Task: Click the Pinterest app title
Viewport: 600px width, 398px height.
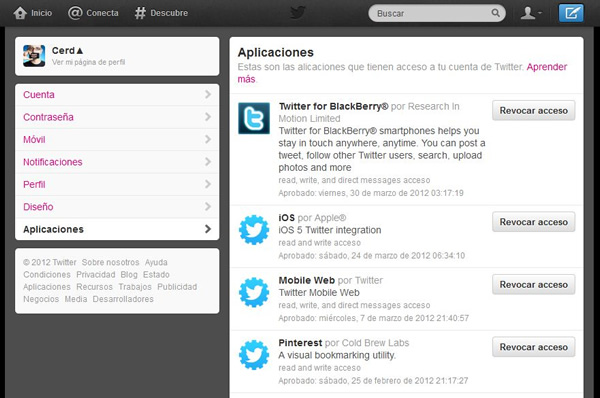Action: pyautogui.click(x=300, y=343)
